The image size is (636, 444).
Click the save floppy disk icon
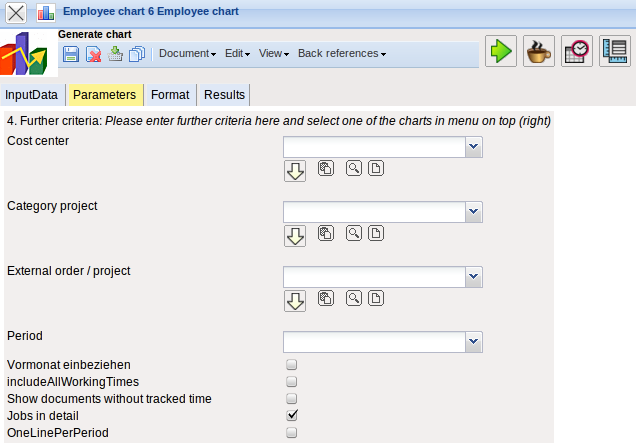[71, 54]
